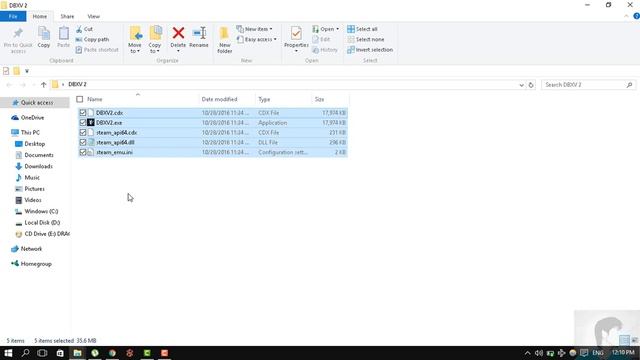Click the Search DBXV 2 field
The width and height of the screenshot is (640, 360).
click(x=588, y=85)
